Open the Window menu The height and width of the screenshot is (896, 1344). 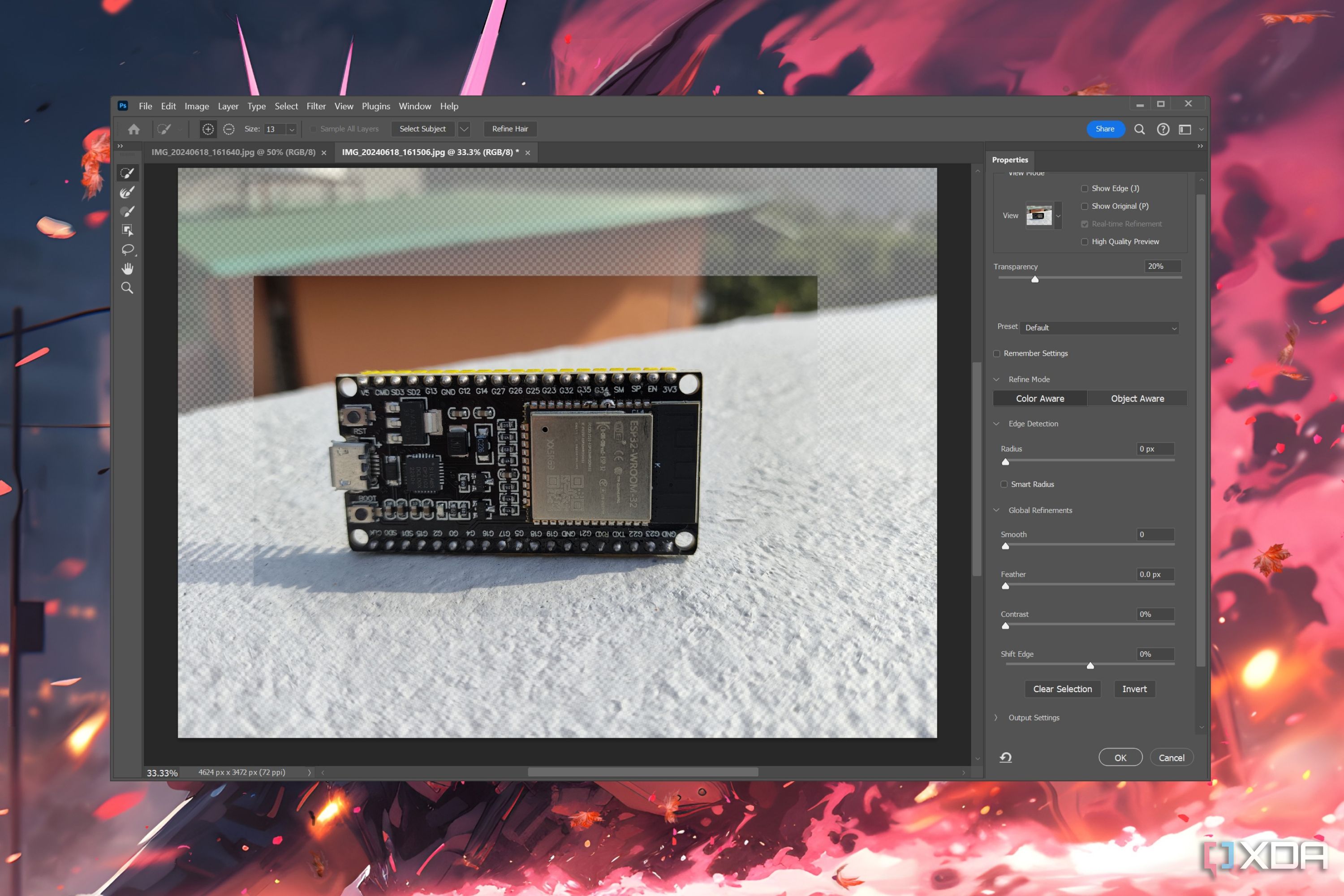[415, 106]
